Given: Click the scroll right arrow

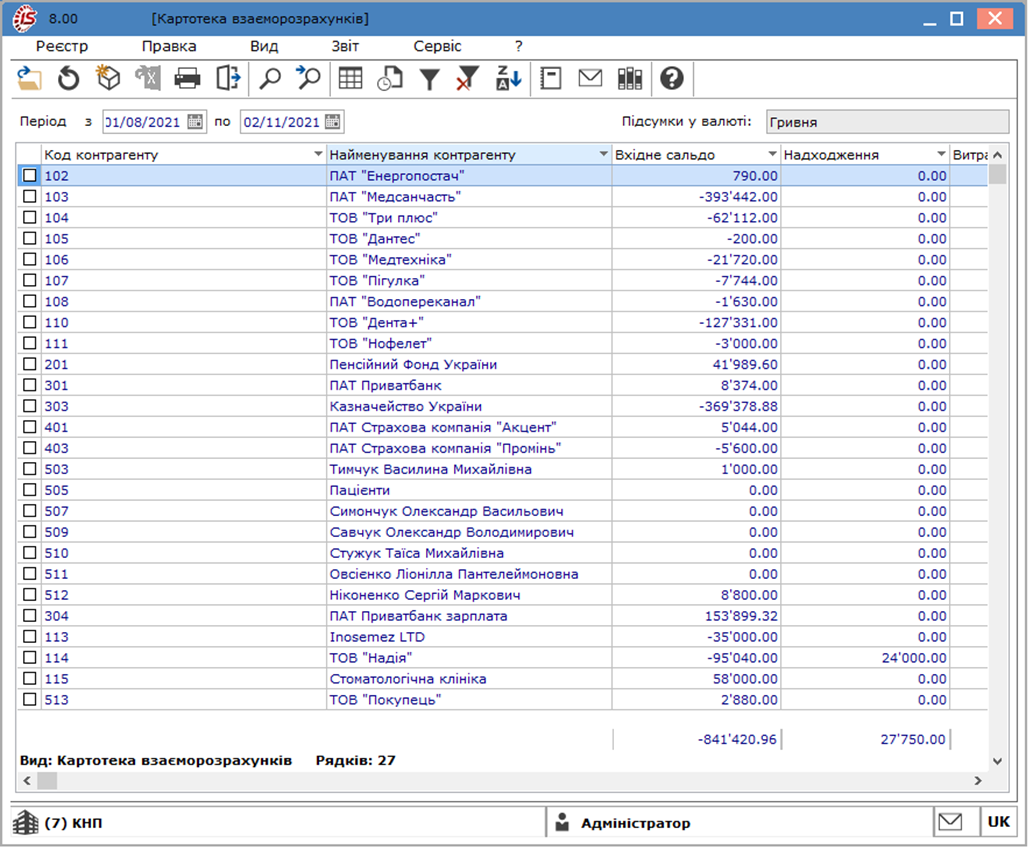Looking at the screenshot, I should click(978, 780).
